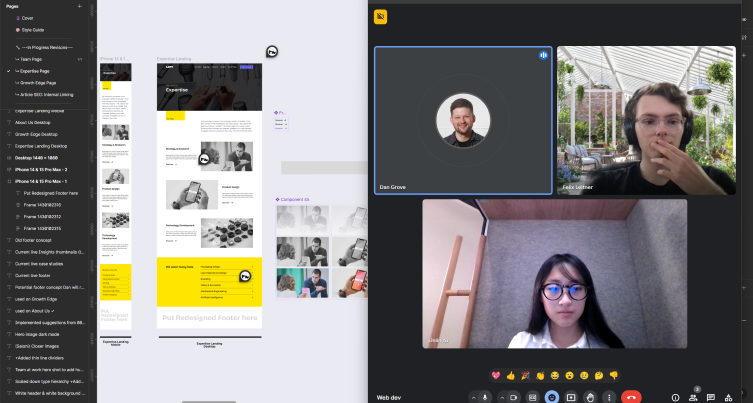The height and width of the screenshot is (403, 753).
Task: Select Put Redesigned Footer here layer
Action: coord(51,193)
